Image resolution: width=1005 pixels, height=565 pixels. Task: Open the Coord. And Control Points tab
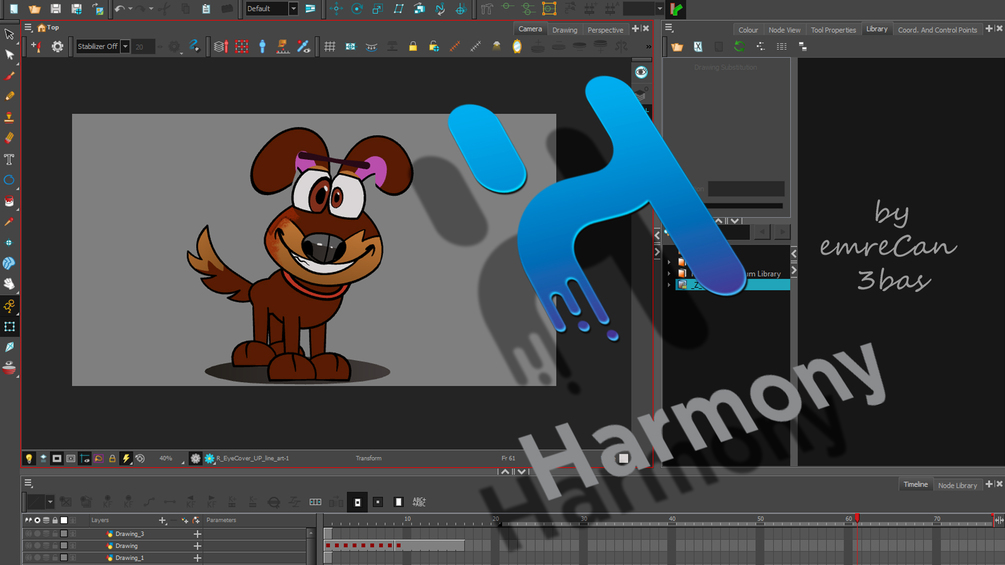point(937,29)
